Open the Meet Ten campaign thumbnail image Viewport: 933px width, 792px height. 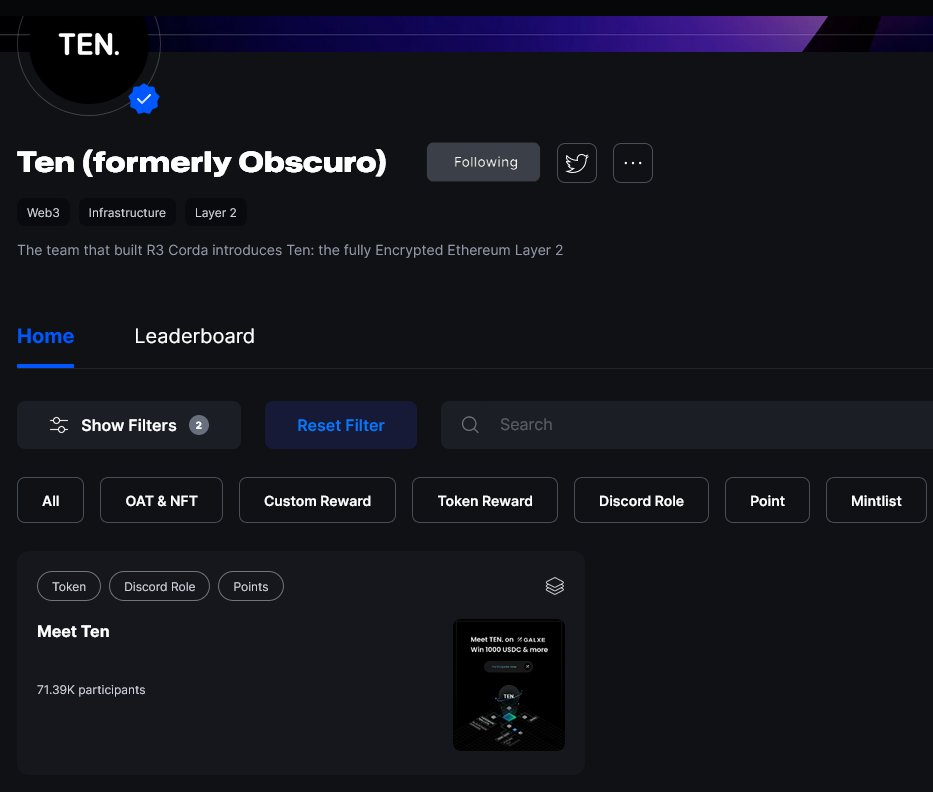click(x=509, y=685)
